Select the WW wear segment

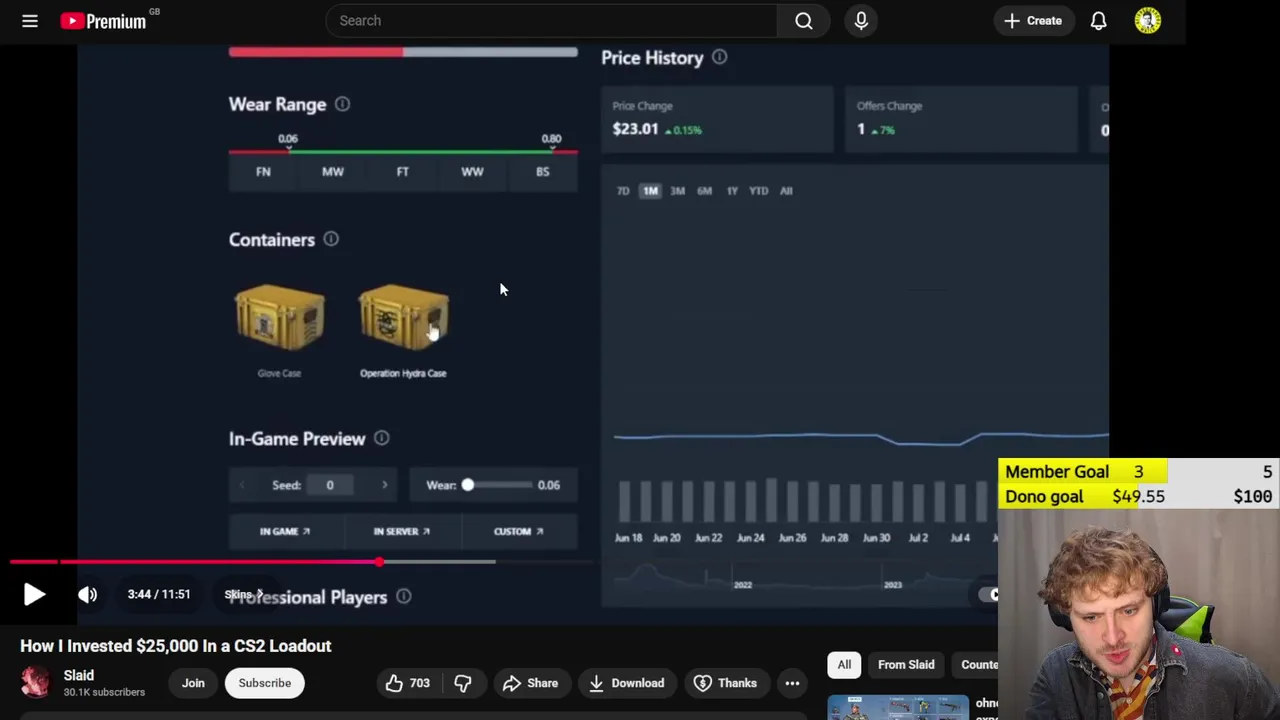[x=472, y=171]
